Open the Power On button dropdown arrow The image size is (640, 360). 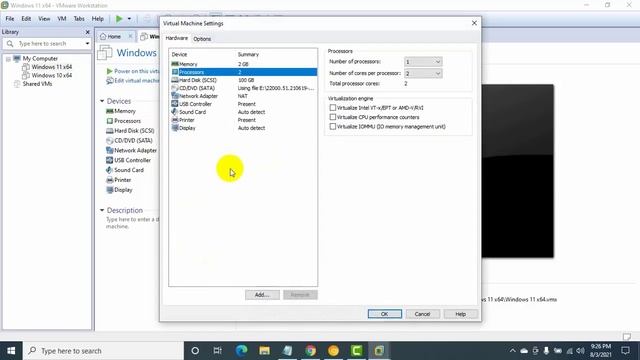129,19
